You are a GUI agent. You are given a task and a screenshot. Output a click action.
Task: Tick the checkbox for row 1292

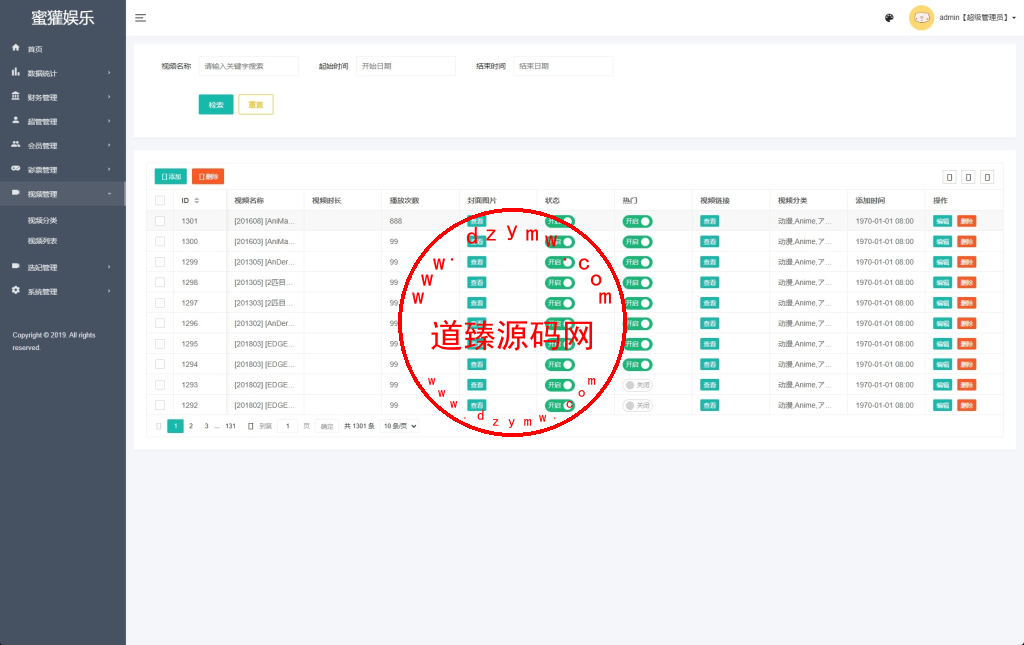tap(160, 405)
